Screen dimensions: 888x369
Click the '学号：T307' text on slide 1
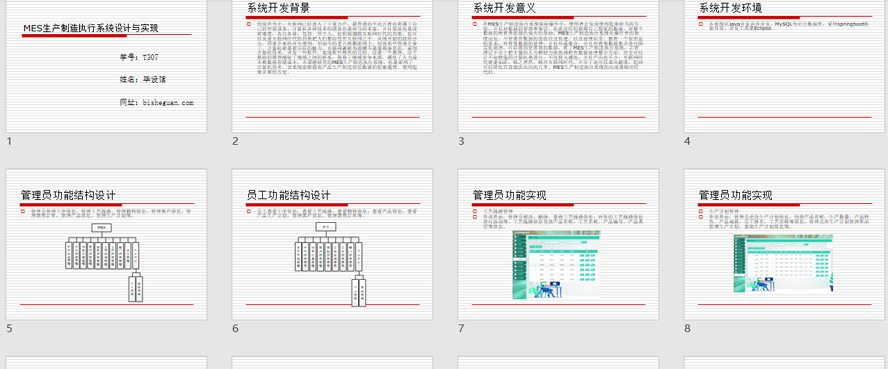coord(139,57)
